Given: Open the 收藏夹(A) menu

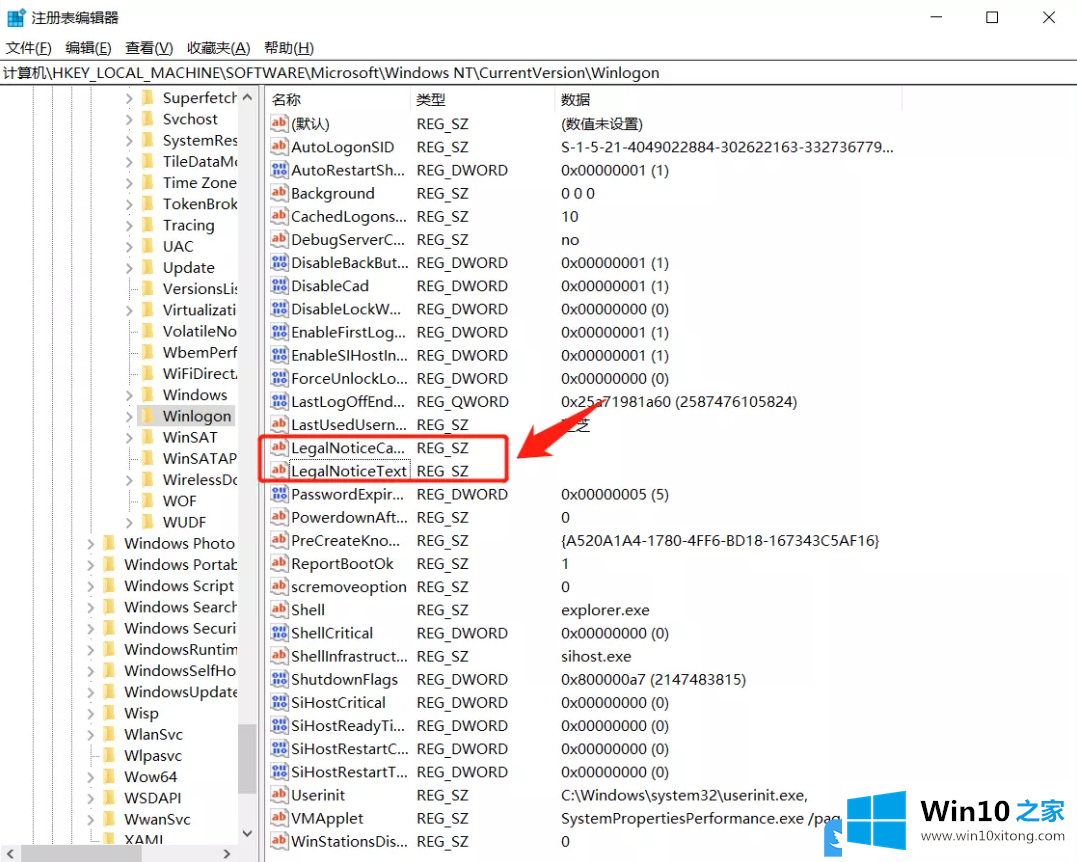Looking at the screenshot, I should pos(218,48).
